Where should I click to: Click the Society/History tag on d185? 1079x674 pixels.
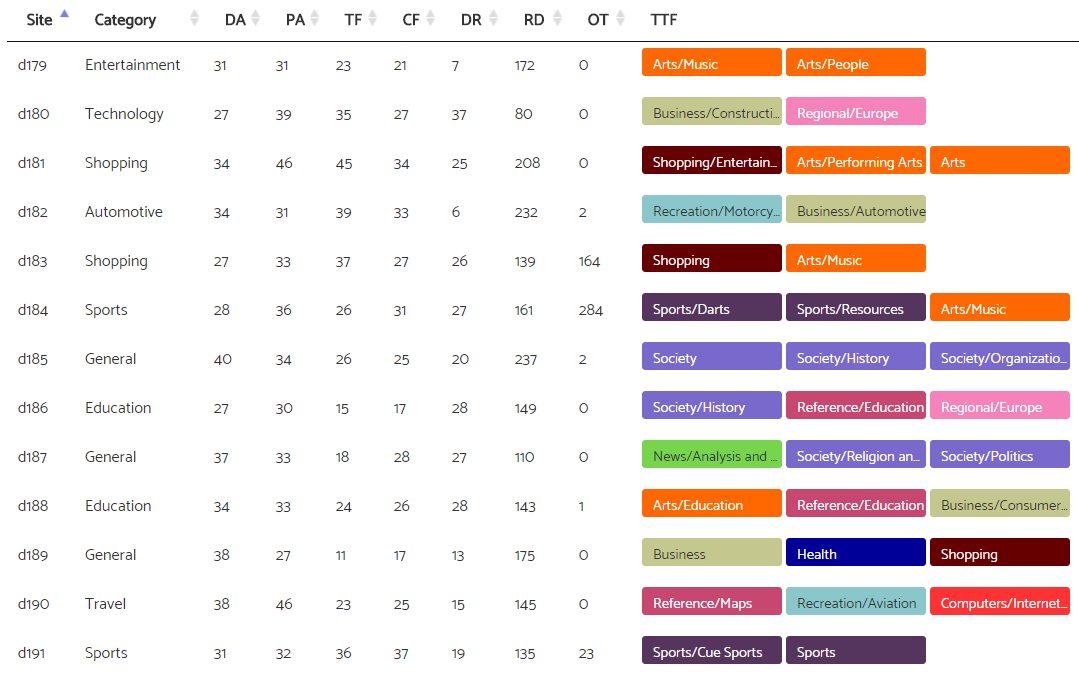pos(855,357)
